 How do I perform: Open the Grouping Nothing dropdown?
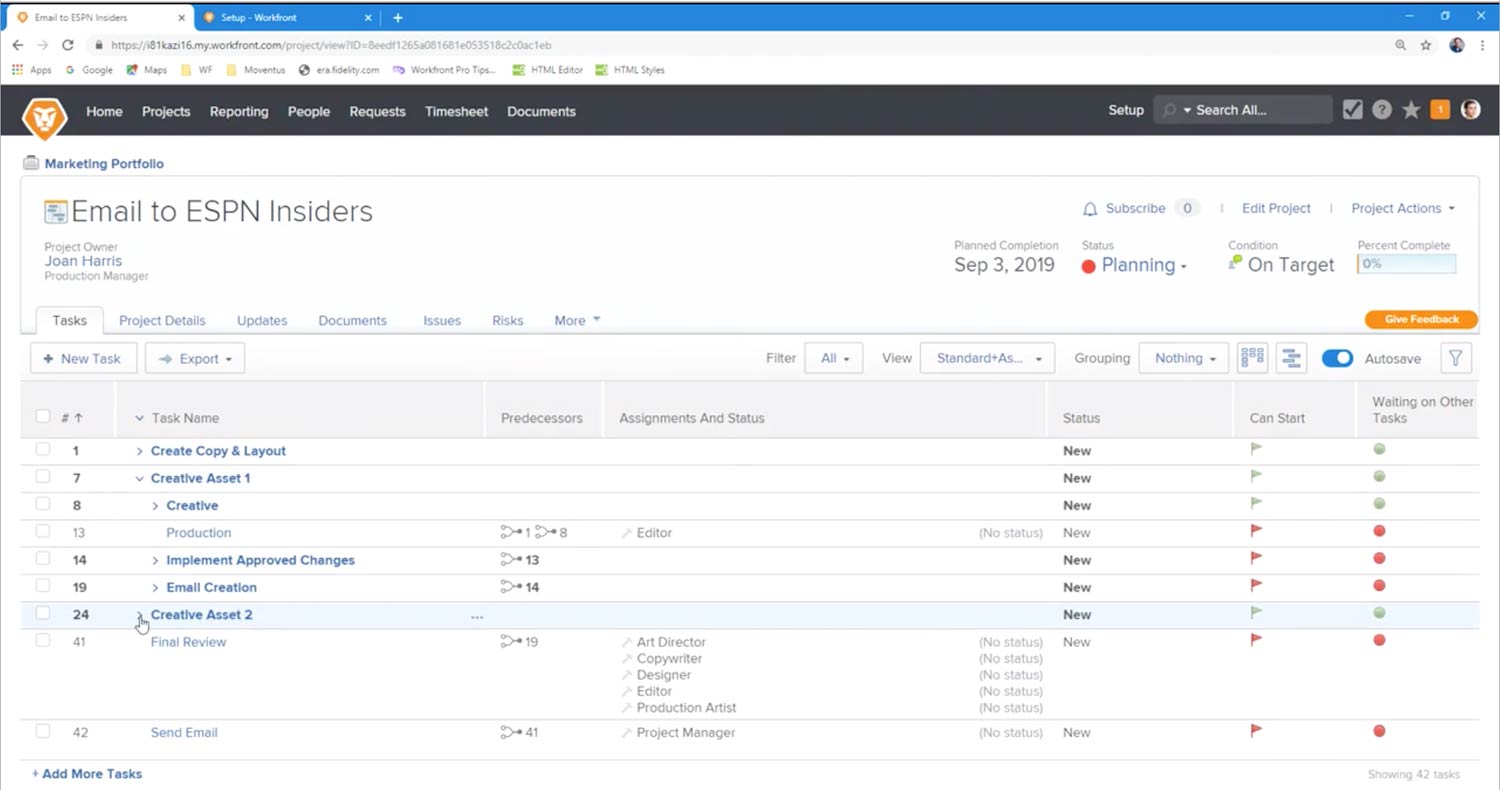pyautogui.click(x=1184, y=358)
